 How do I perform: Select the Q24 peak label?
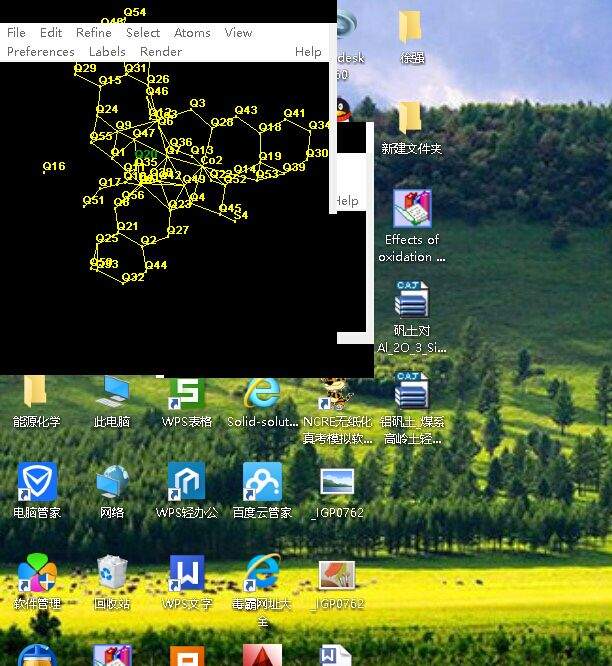point(107,109)
